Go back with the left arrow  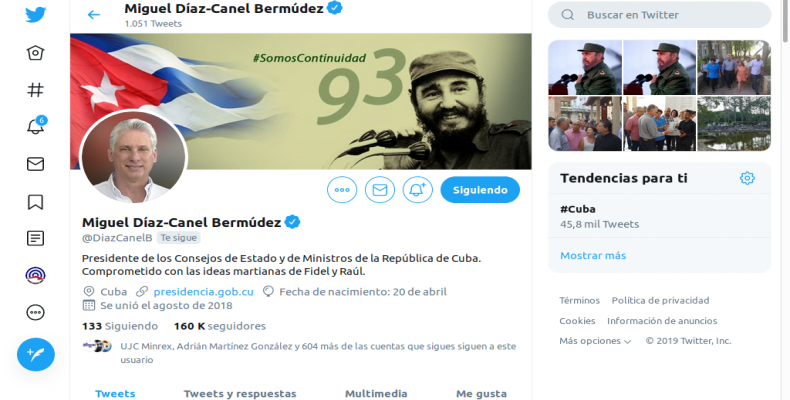[x=94, y=15]
